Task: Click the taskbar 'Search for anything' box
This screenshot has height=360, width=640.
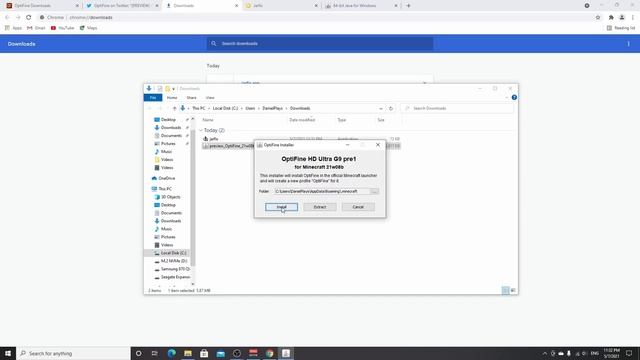Action: pos(73,353)
